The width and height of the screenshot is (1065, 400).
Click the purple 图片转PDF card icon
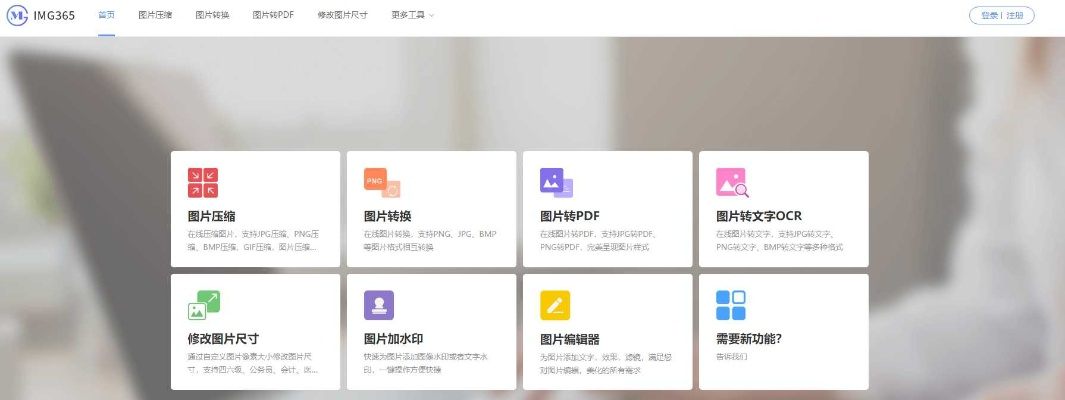coord(556,182)
